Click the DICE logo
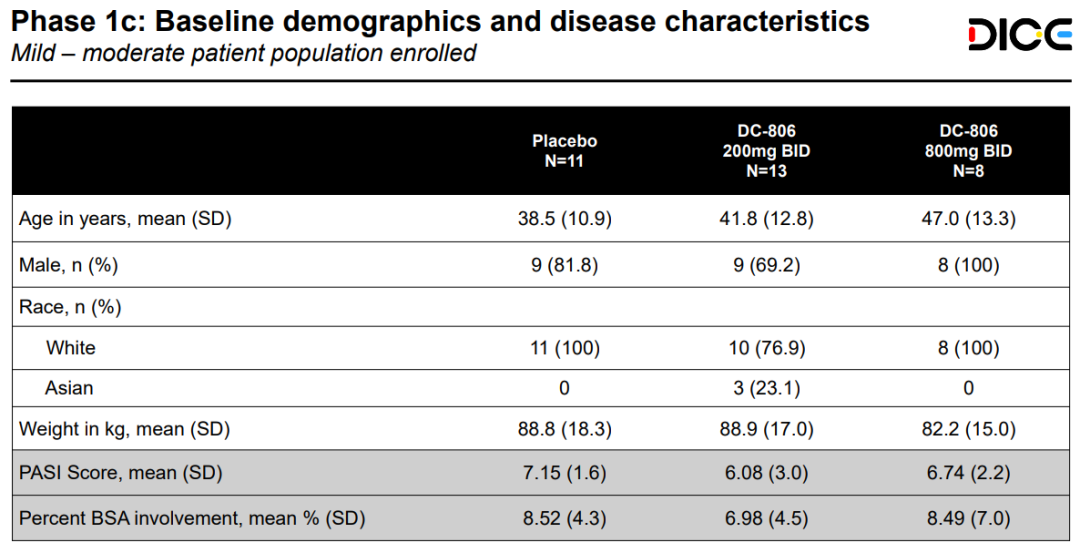Viewport: 1080px width, 553px height. (1018, 37)
